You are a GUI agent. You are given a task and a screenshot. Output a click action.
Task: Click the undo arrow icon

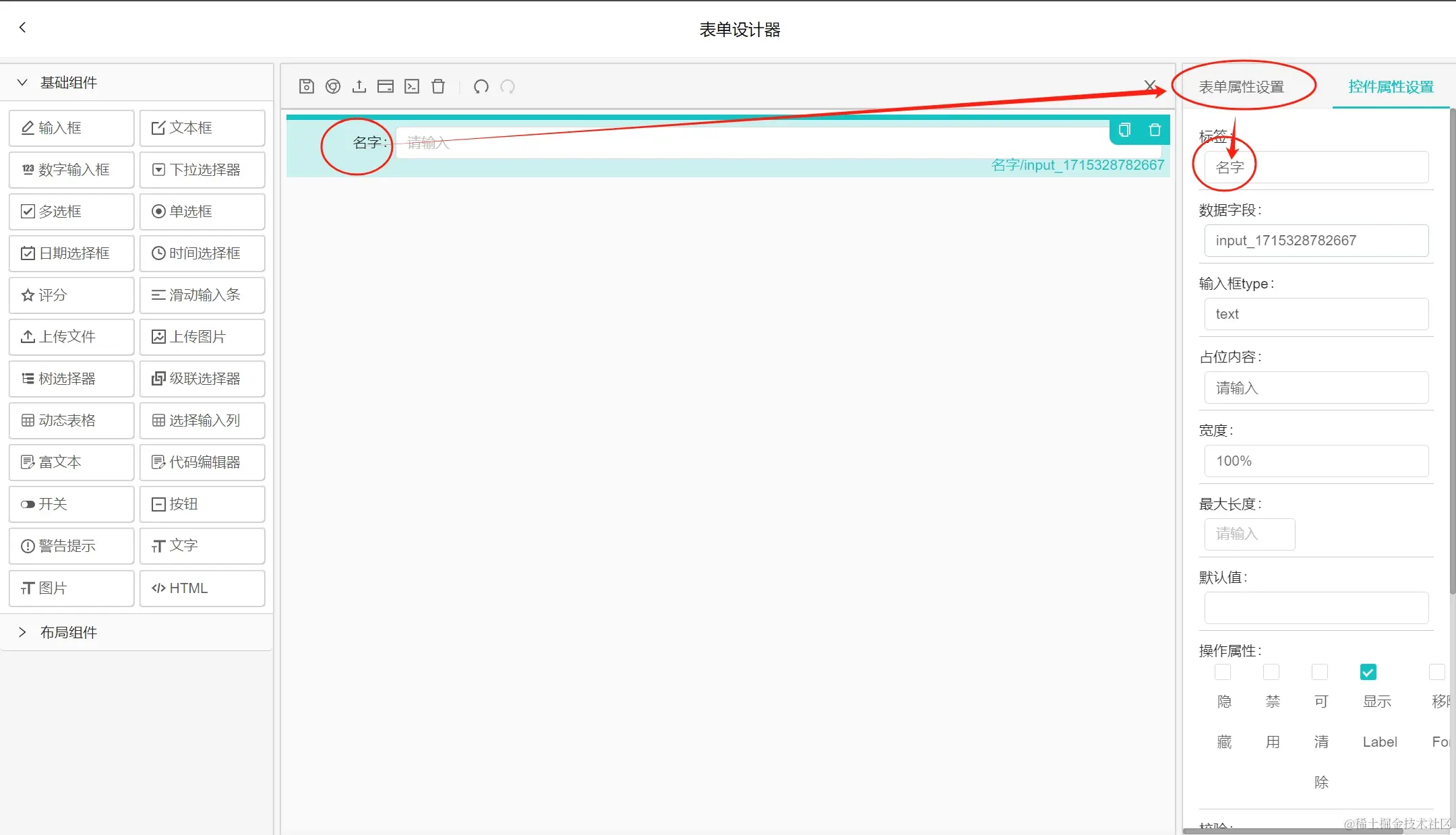tap(481, 86)
